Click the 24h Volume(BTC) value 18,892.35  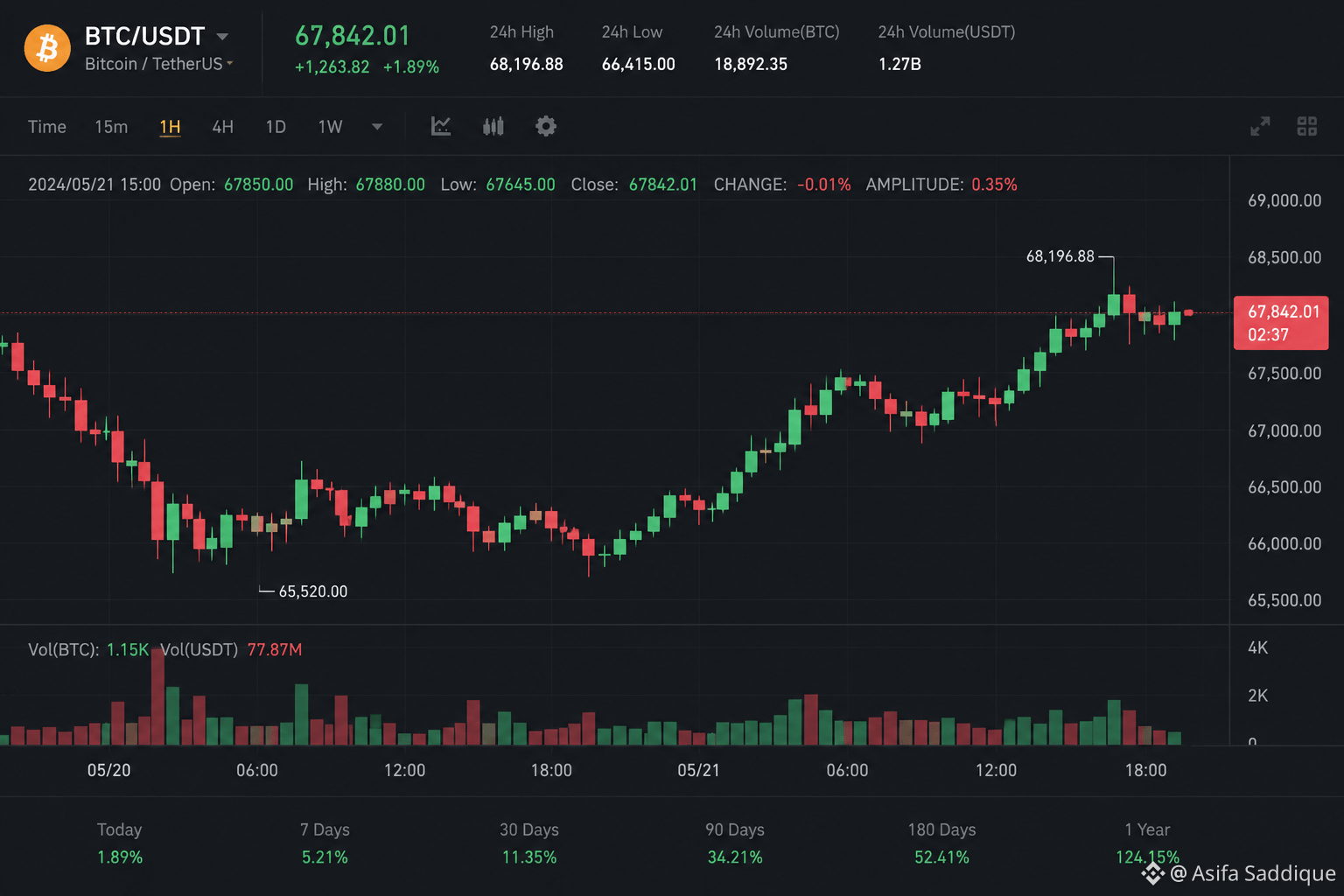pos(751,64)
